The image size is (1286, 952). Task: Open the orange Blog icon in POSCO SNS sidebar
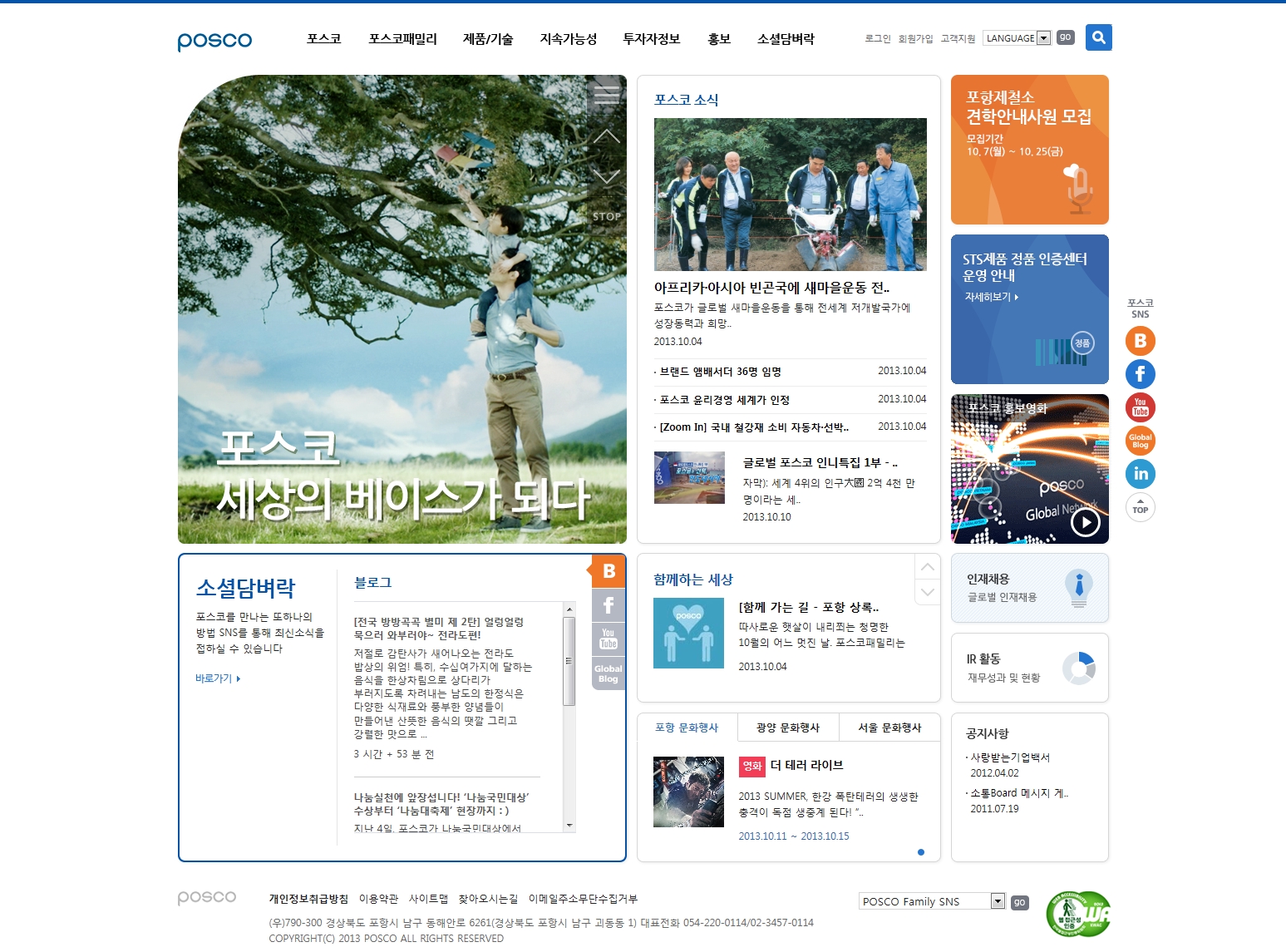1141,341
